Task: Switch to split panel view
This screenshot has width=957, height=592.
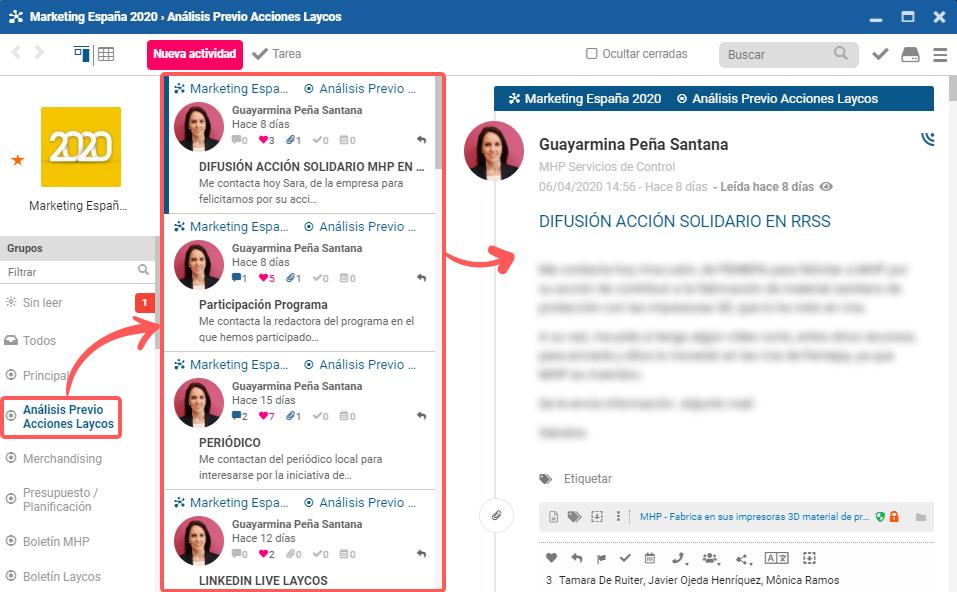Action: [x=82, y=54]
